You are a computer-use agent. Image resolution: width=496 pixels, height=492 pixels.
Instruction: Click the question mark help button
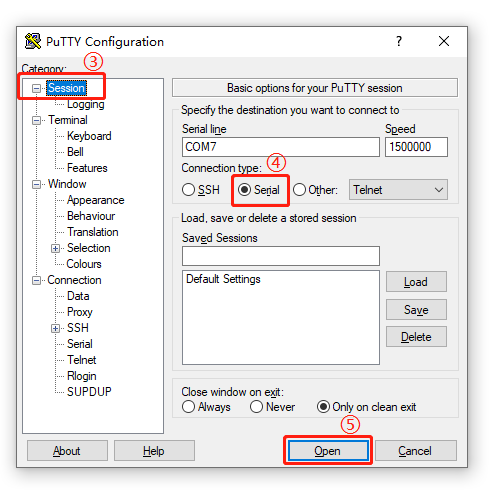(x=399, y=41)
